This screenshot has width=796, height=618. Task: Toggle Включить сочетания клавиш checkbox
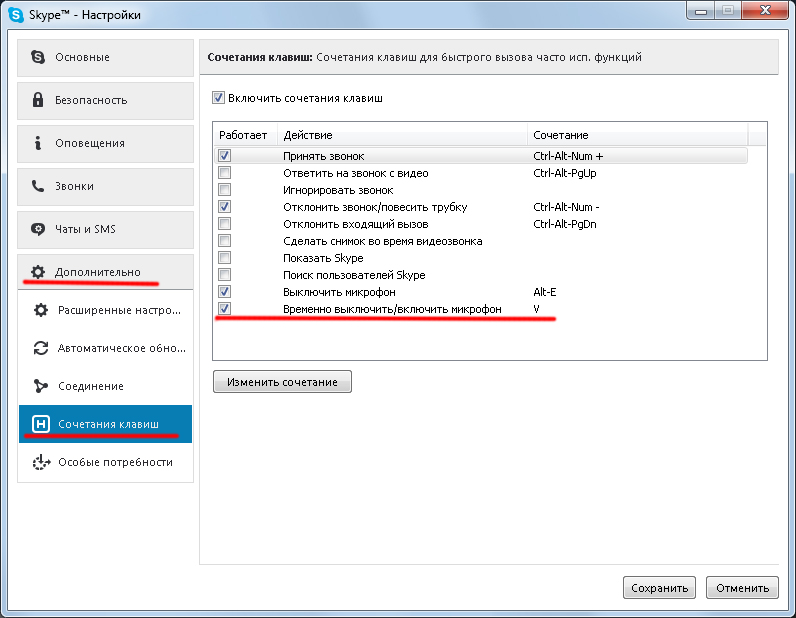click(218, 97)
